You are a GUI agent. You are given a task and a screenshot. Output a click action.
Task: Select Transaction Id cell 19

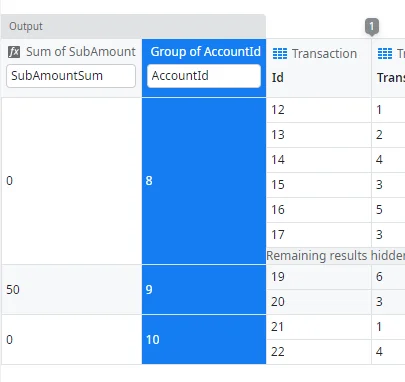pos(319,277)
